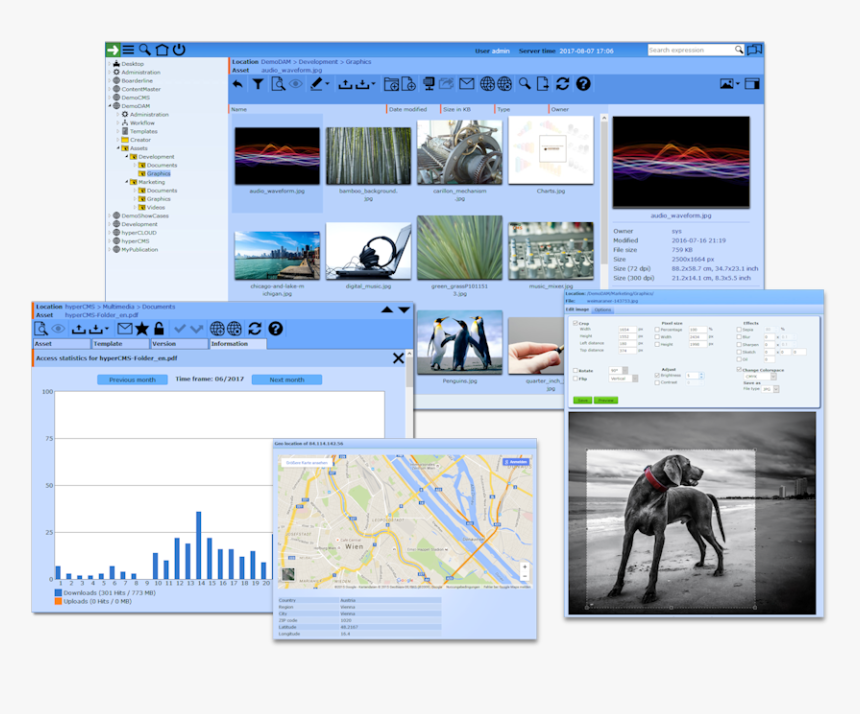The image size is (860, 714).
Task: Switch to the Asset tab
Action: [x=62, y=344]
